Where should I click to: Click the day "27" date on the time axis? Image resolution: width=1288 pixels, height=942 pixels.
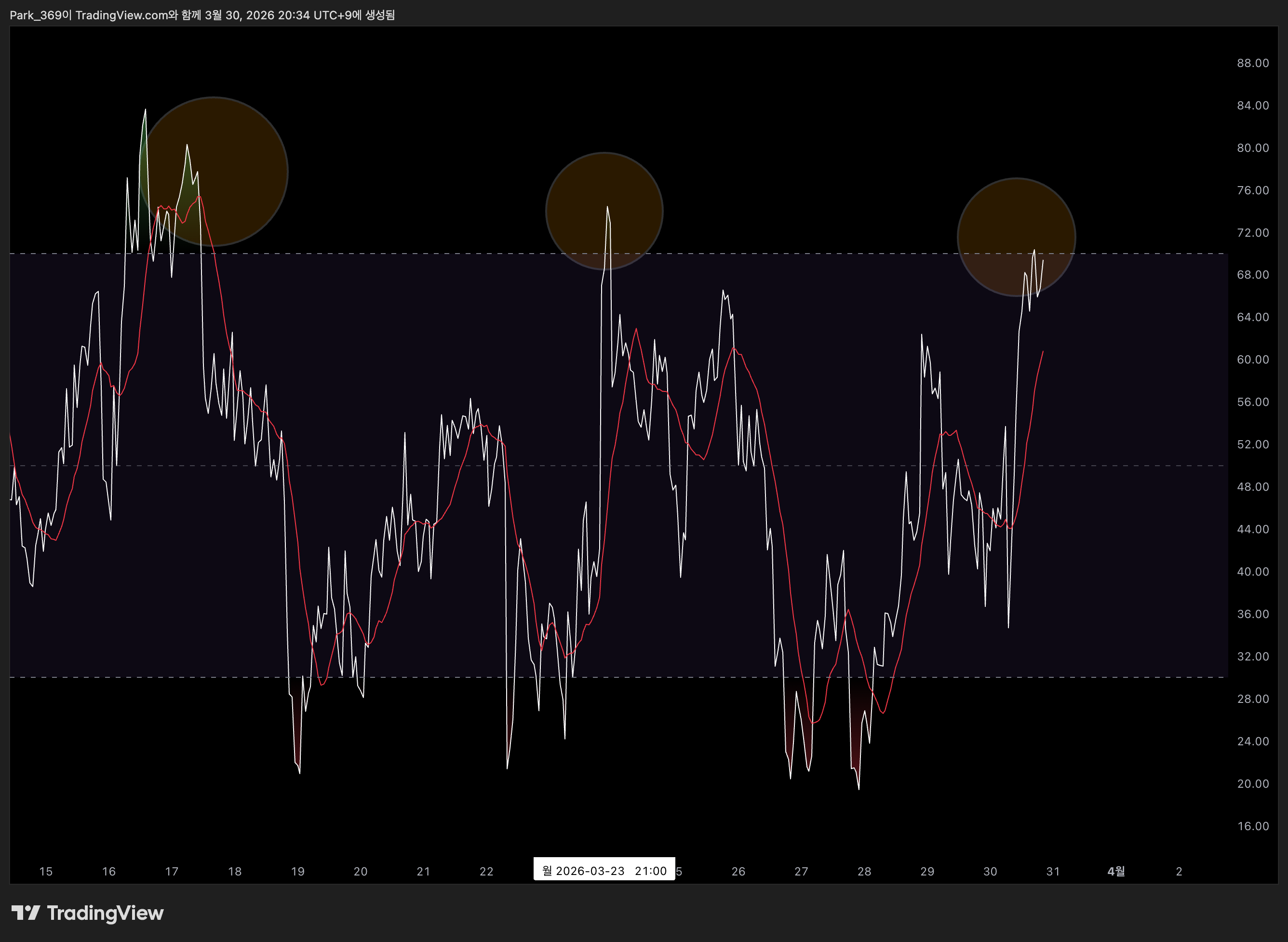(801, 871)
